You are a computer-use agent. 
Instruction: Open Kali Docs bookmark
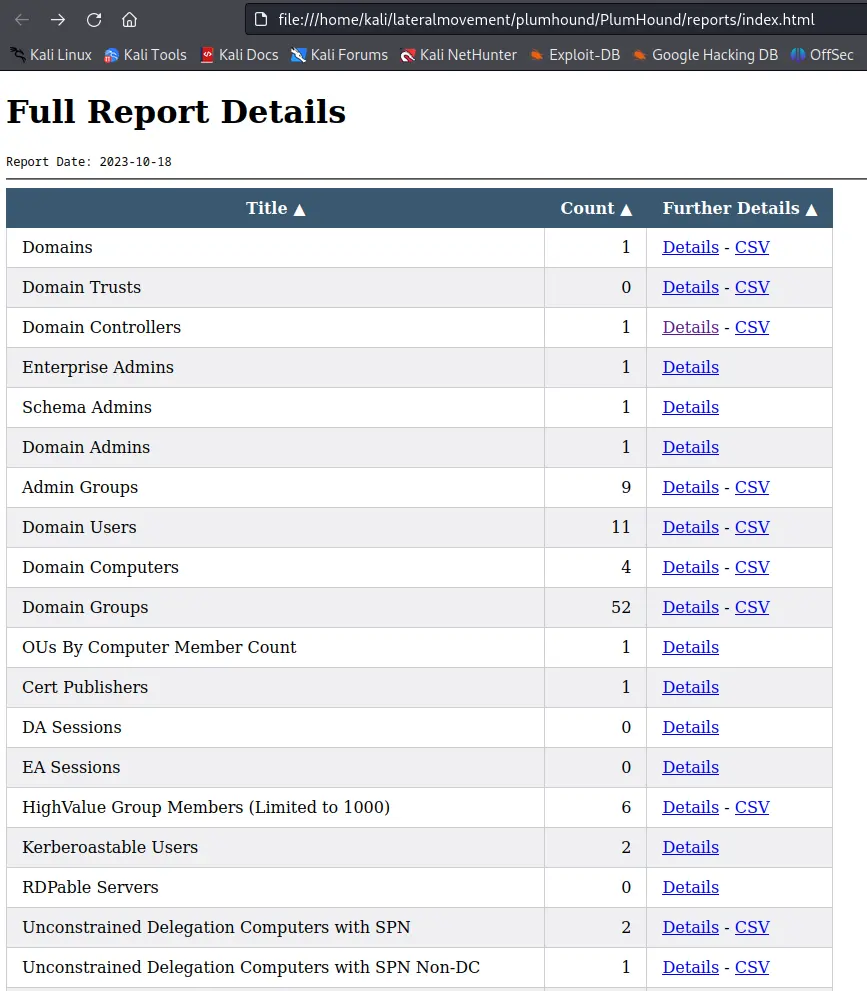pos(239,55)
